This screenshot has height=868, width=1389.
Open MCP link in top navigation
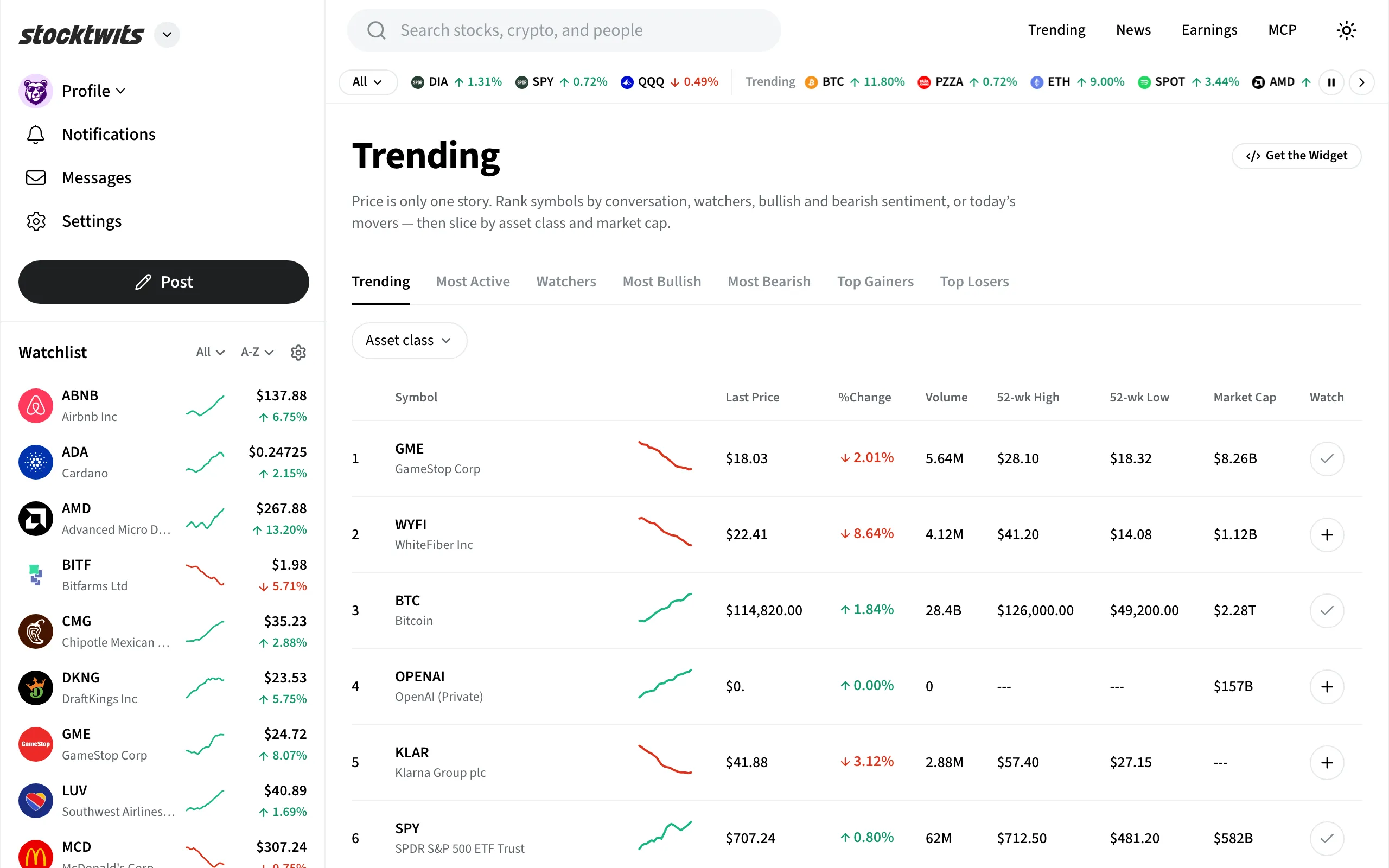1282,30
